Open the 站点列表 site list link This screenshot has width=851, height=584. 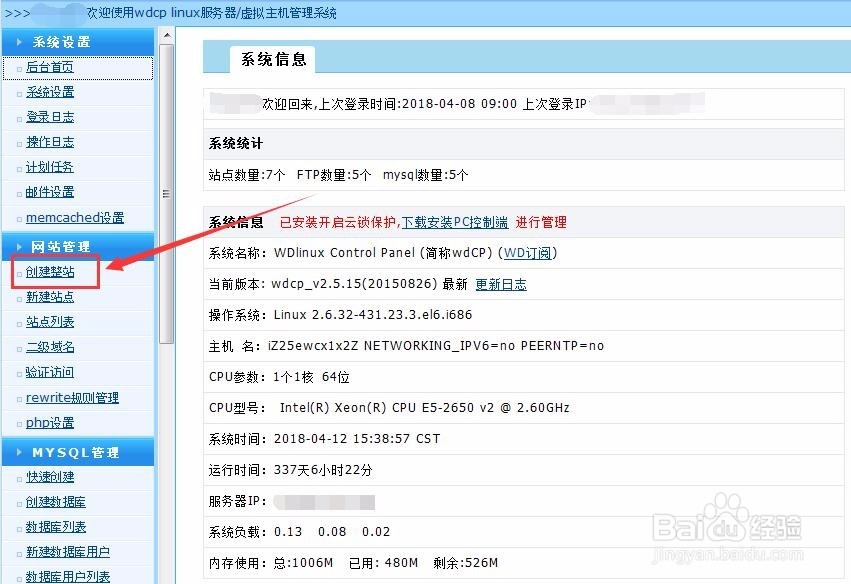pos(50,321)
